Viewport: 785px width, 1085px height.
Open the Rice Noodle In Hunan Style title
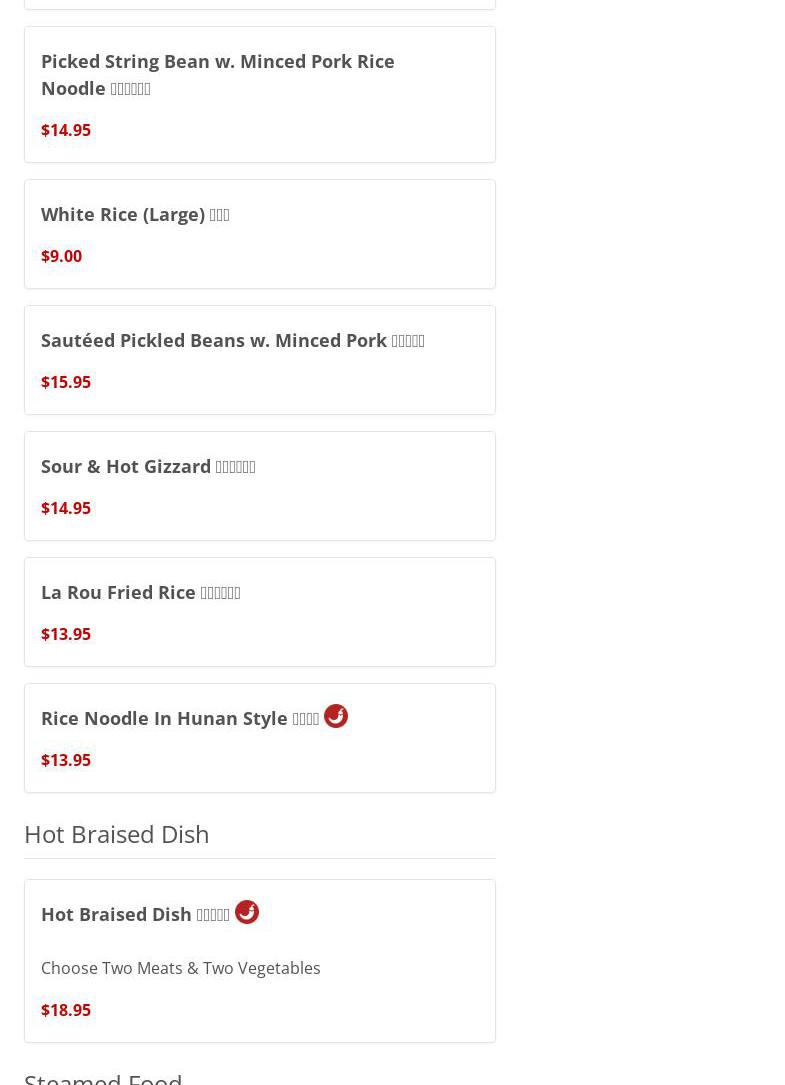(179, 718)
